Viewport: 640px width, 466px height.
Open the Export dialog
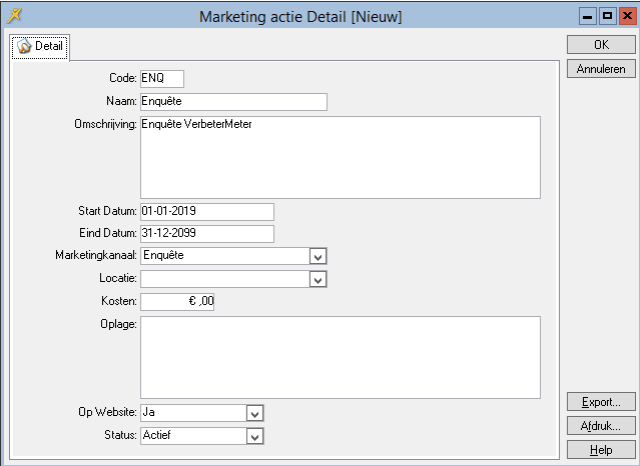tap(601, 402)
